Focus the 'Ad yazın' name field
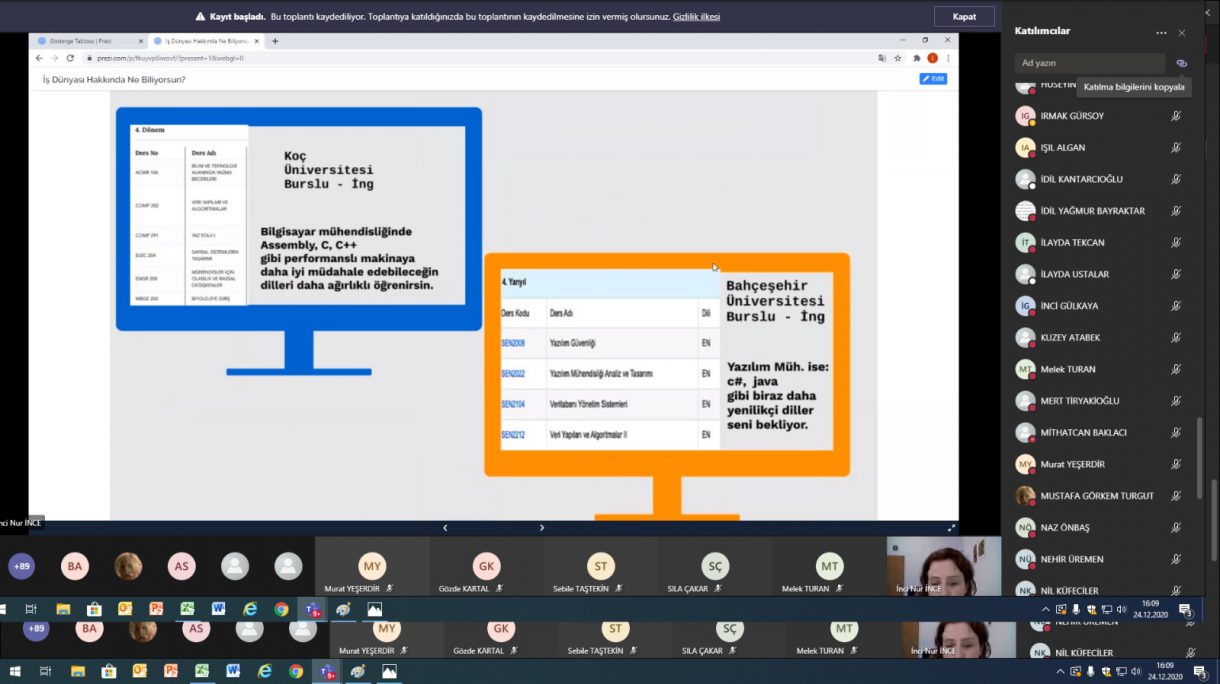This screenshot has width=1220, height=684. click(x=1089, y=63)
